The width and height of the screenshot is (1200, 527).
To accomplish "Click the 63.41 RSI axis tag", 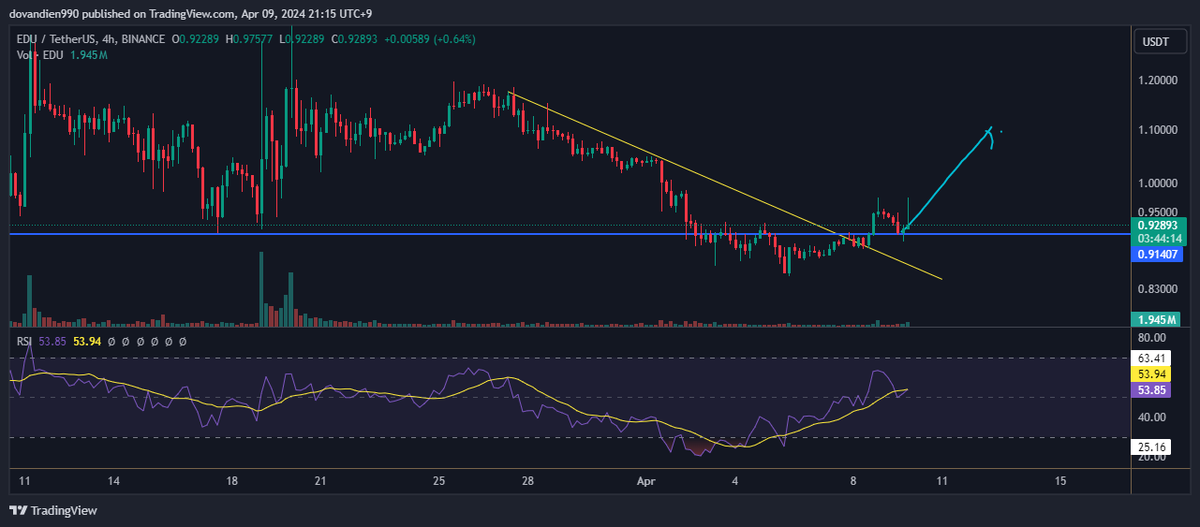I will 1149,358.
